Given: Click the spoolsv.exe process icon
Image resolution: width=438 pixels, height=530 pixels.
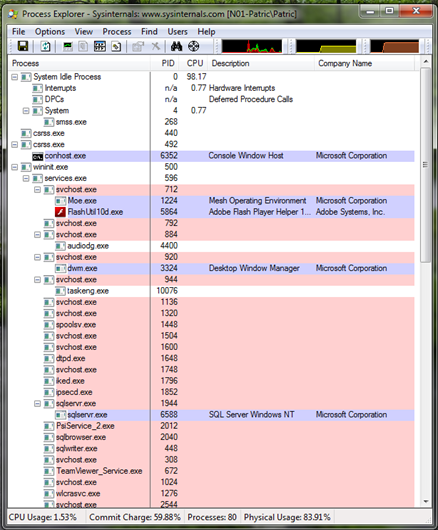Looking at the screenshot, I should 49,325.
